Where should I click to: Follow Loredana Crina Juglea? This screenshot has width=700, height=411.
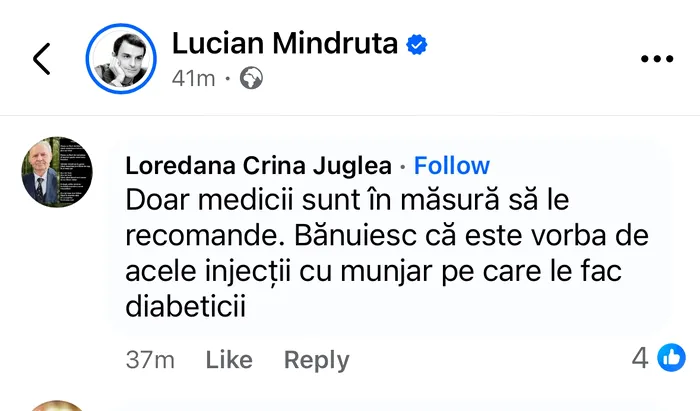pos(452,165)
